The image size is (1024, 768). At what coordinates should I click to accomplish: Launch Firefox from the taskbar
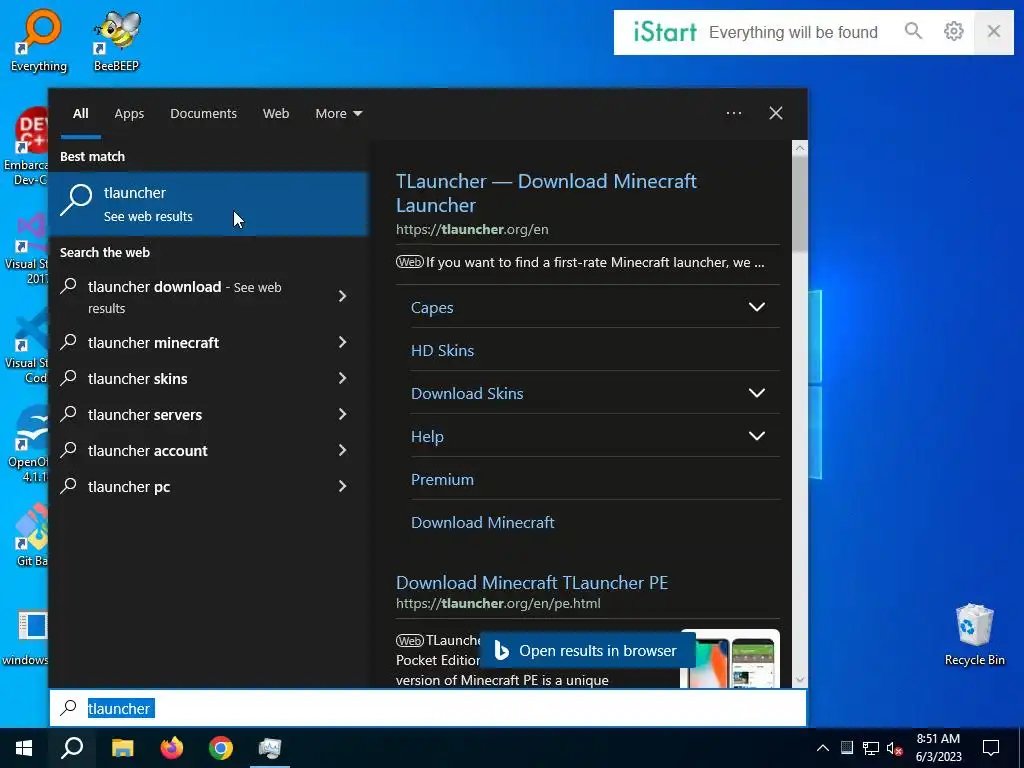tap(172, 748)
